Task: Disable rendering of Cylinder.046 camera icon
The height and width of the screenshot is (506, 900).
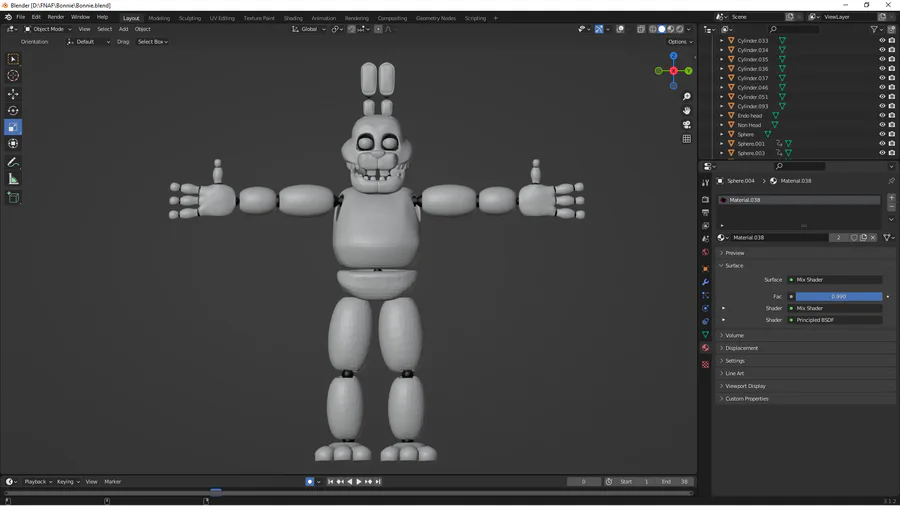Action: click(x=891, y=87)
